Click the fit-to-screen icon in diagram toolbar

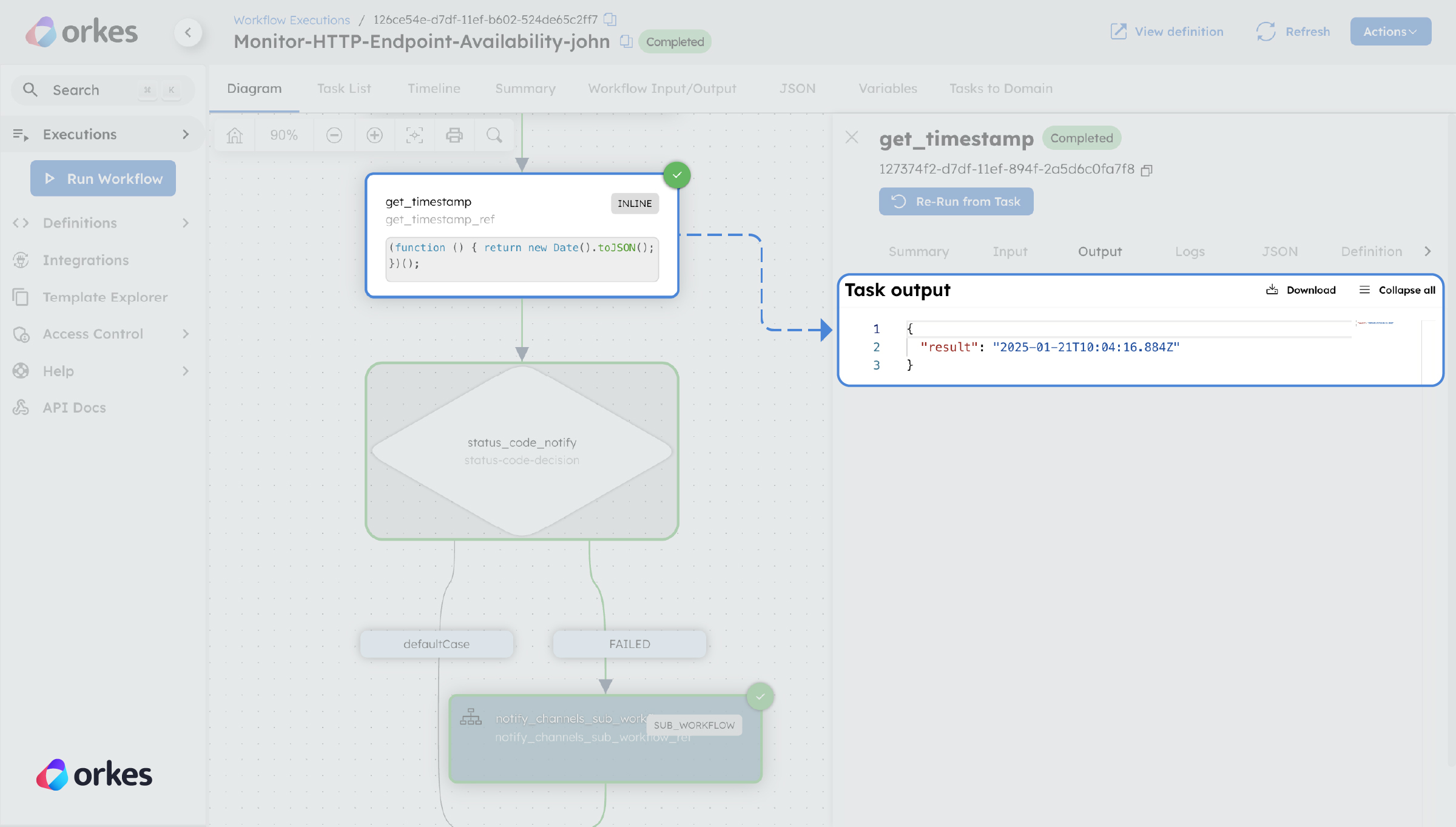pos(414,135)
